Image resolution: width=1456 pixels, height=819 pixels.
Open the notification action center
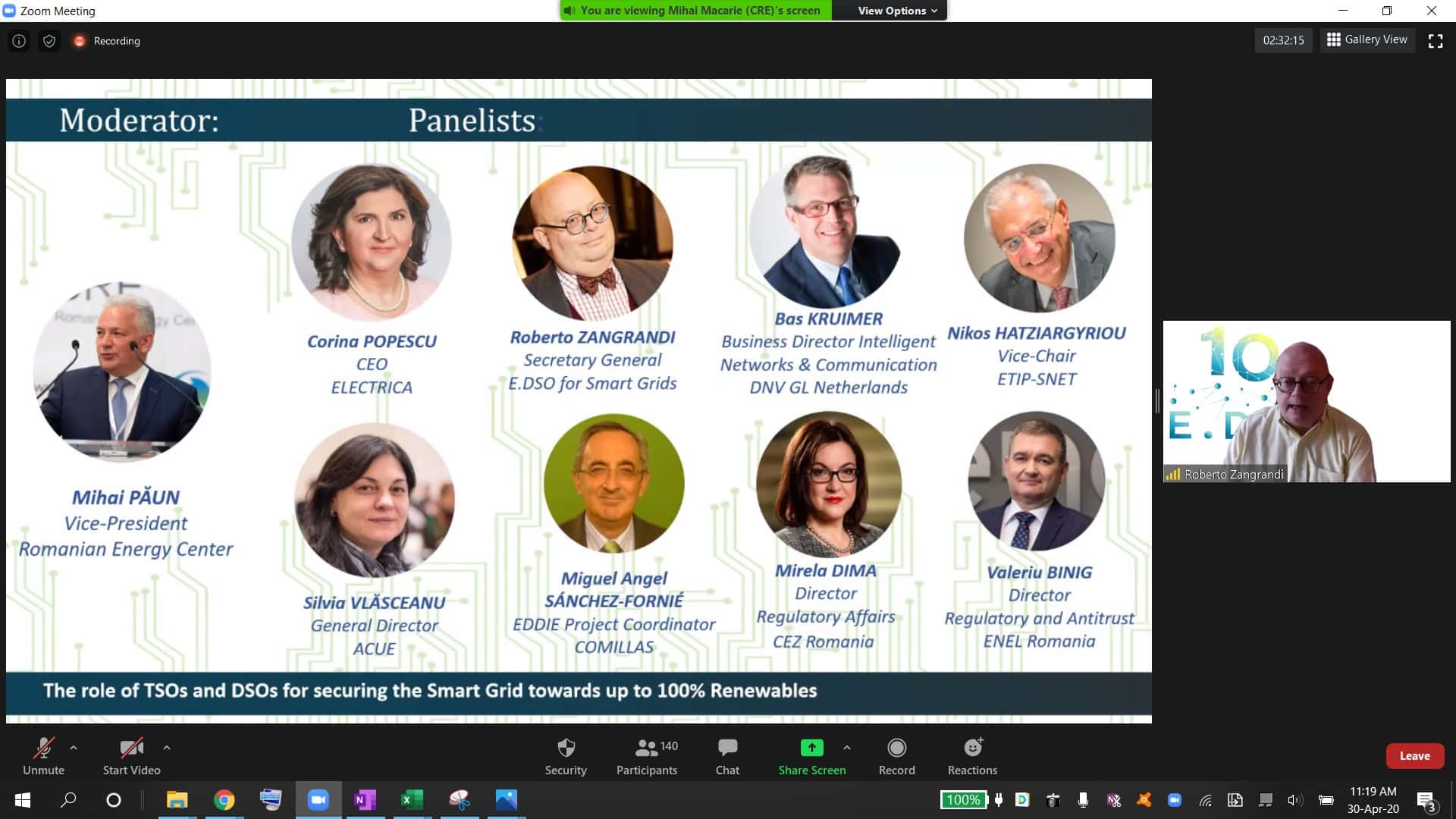tap(1426, 801)
